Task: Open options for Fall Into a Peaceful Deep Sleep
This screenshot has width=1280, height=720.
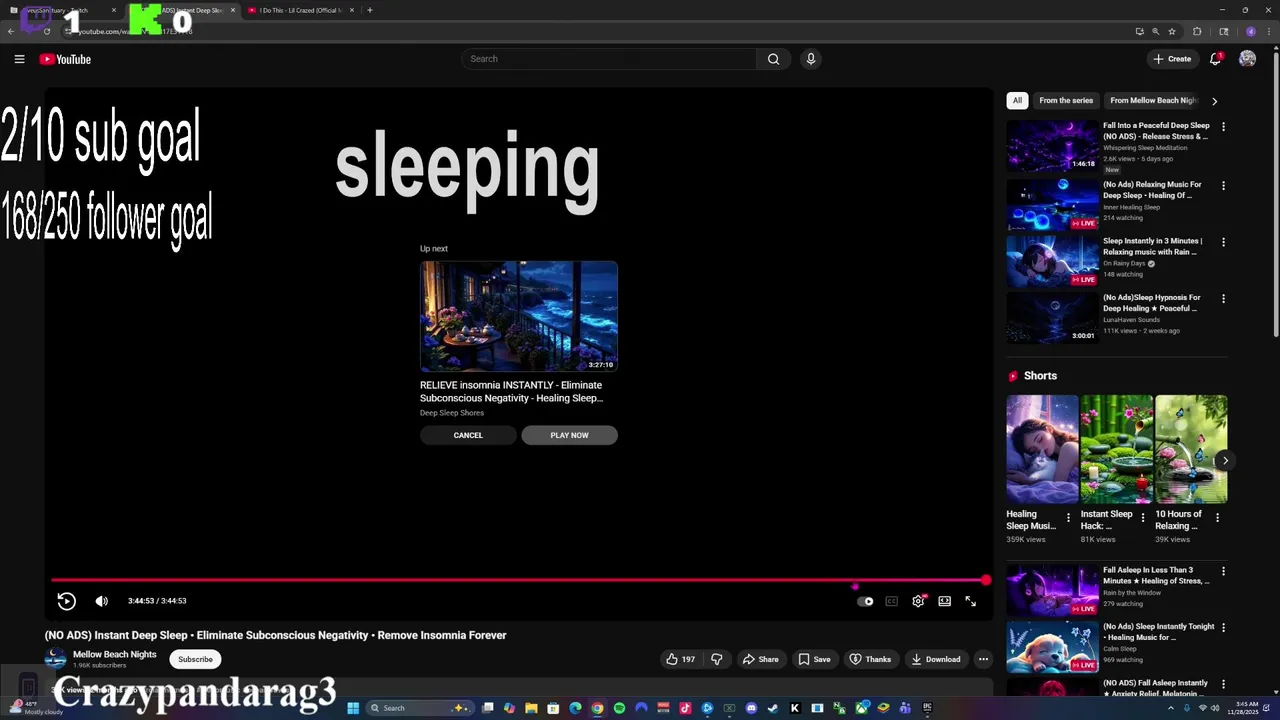Action: tap(1223, 127)
